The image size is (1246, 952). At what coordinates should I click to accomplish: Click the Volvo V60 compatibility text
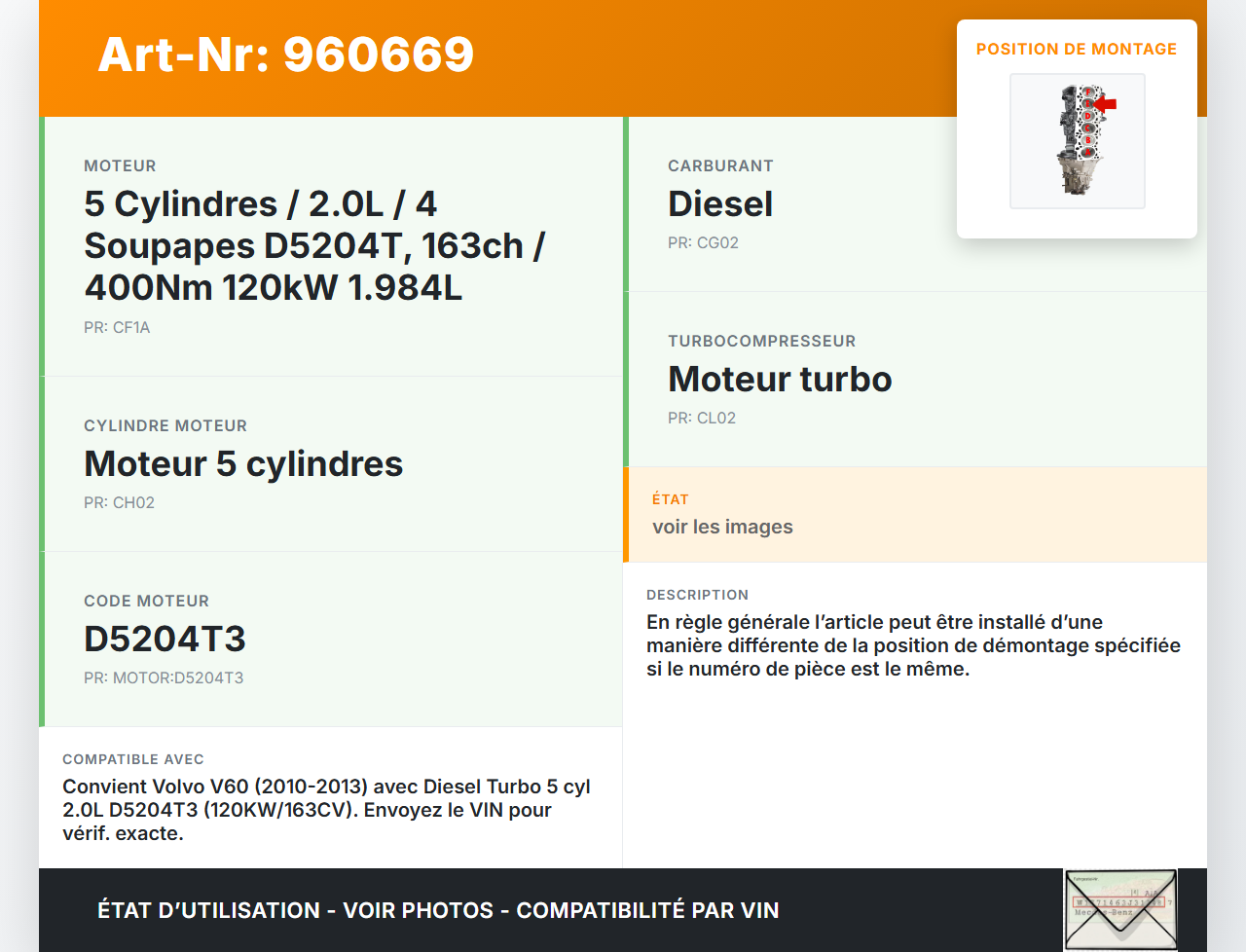tap(326, 809)
